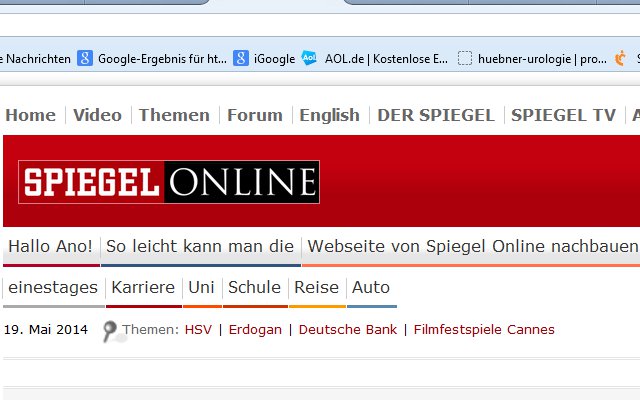Open SPIEGEL TV section
This screenshot has height=400, width=640.
point(563,115)
